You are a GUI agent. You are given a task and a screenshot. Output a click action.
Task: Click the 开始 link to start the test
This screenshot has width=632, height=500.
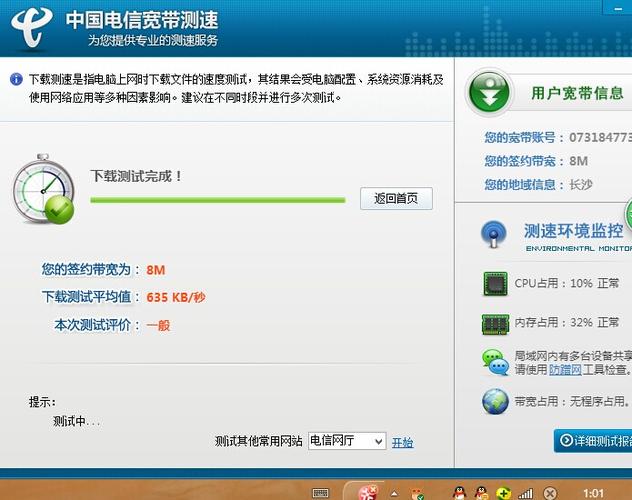pos(403,442)
